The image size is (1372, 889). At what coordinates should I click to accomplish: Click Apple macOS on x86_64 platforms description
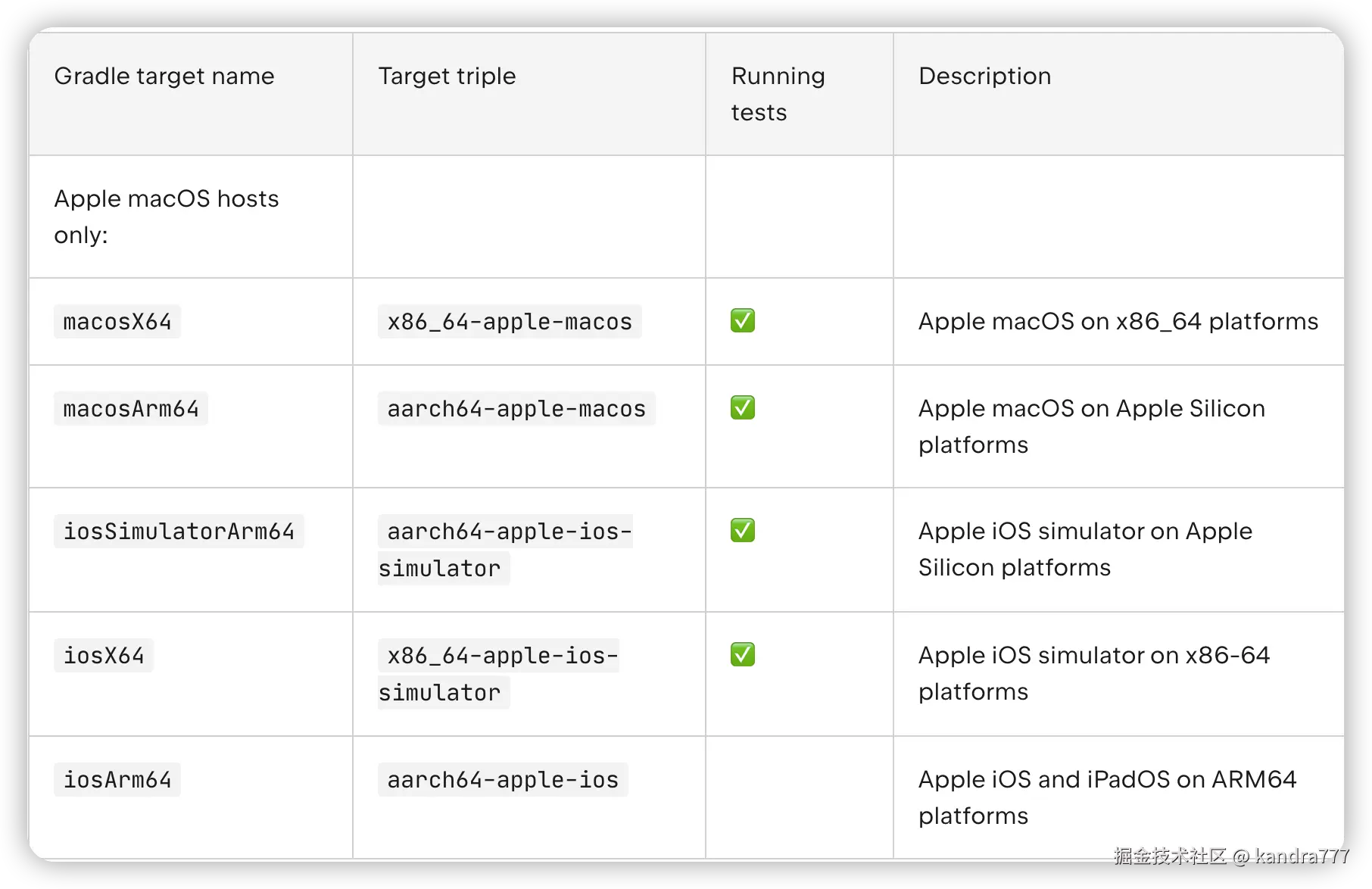point(1118,322)
